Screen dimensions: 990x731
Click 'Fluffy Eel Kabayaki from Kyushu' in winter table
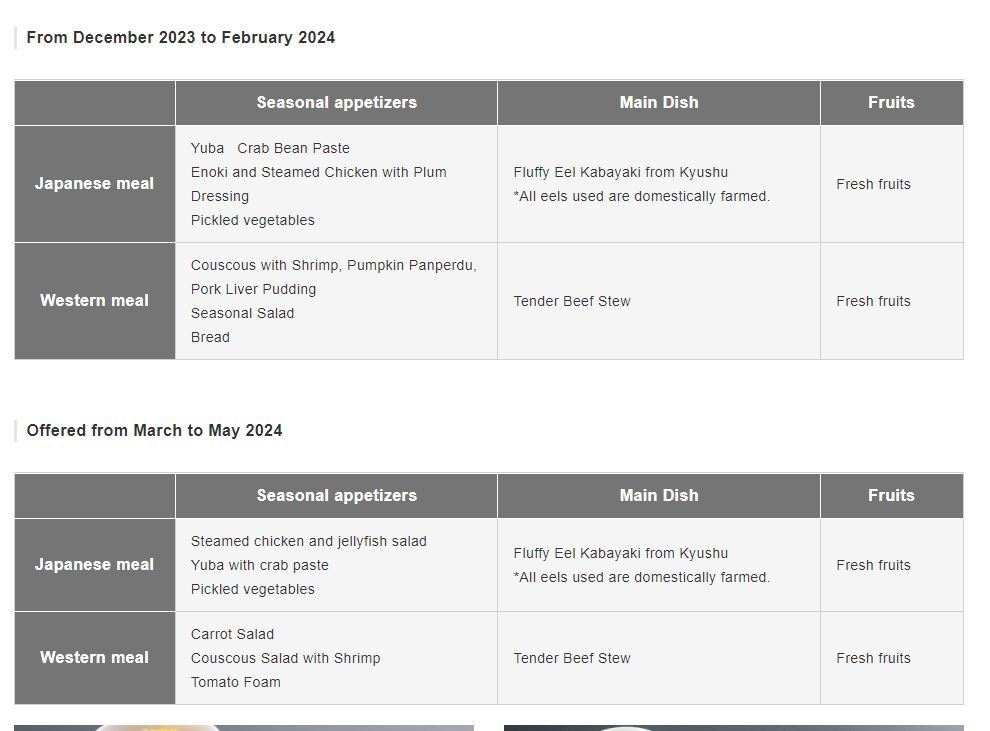tap(621, 172)
